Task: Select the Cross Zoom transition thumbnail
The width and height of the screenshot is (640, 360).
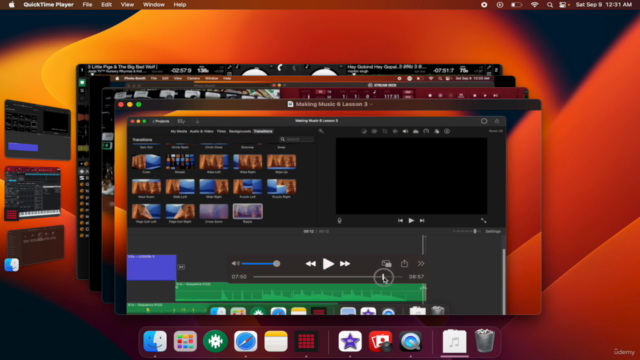Action: click(214, 211)
